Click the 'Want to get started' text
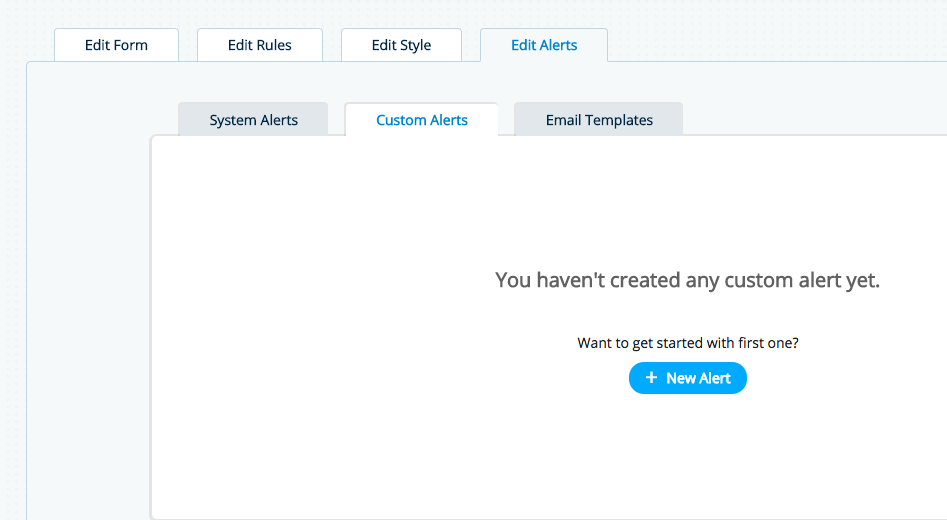 (x=687, y=343)
